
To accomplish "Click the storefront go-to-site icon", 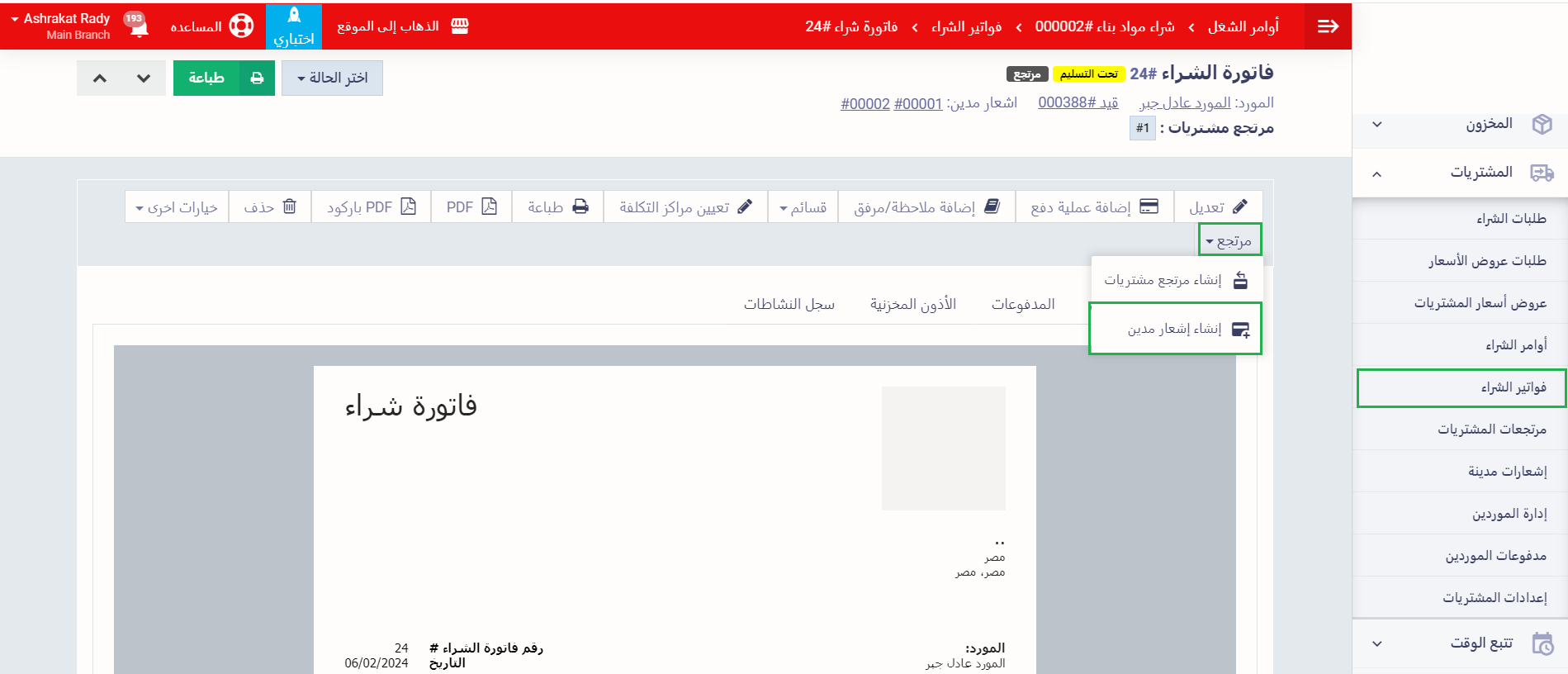I will click(460, 26).
